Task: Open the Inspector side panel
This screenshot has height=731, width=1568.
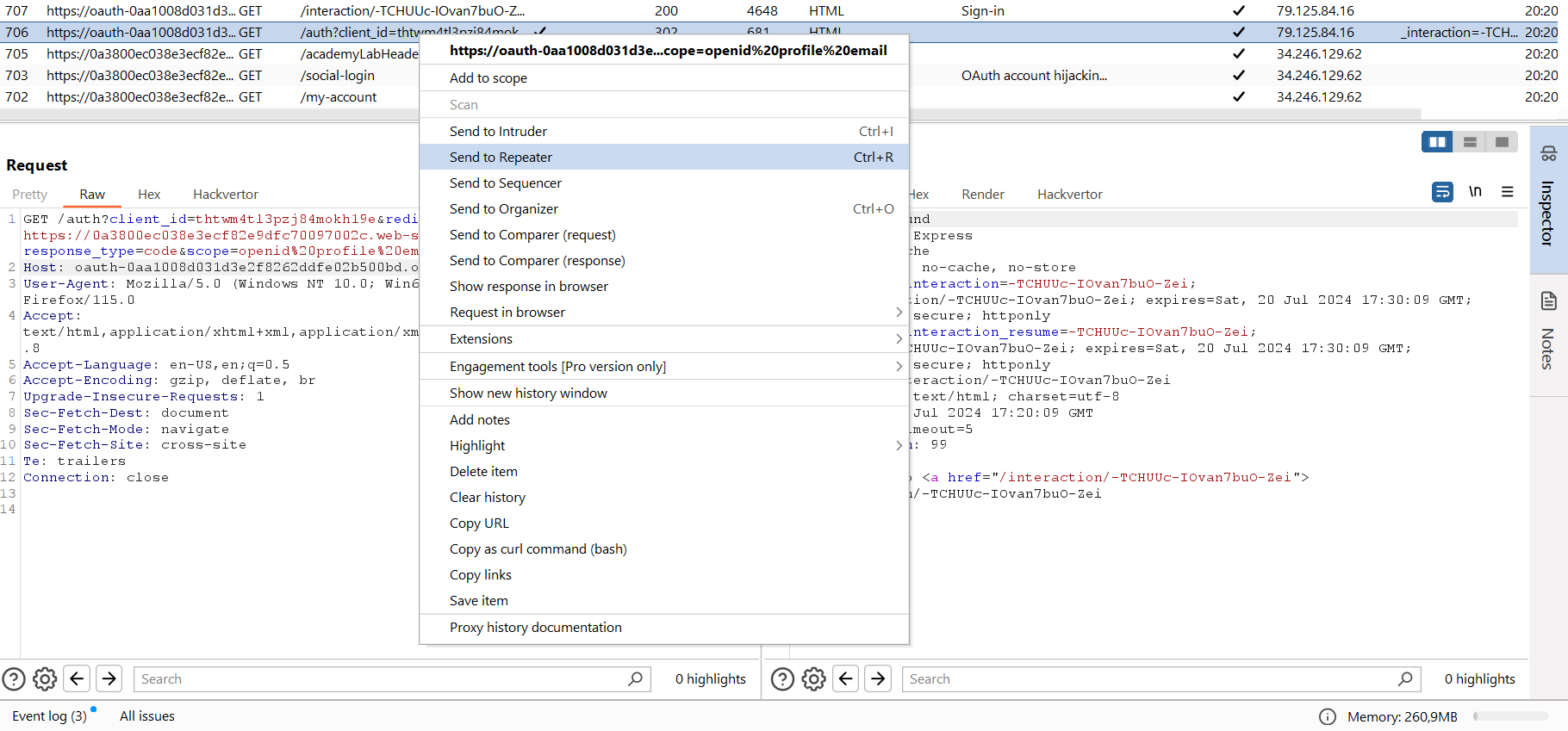Action: pyautogui.click(x=1548, y=200)
